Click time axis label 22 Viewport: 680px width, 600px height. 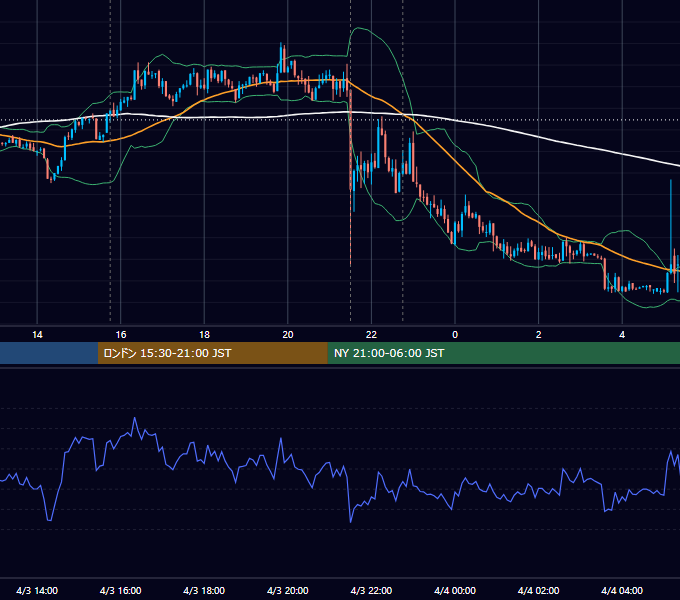371,335
